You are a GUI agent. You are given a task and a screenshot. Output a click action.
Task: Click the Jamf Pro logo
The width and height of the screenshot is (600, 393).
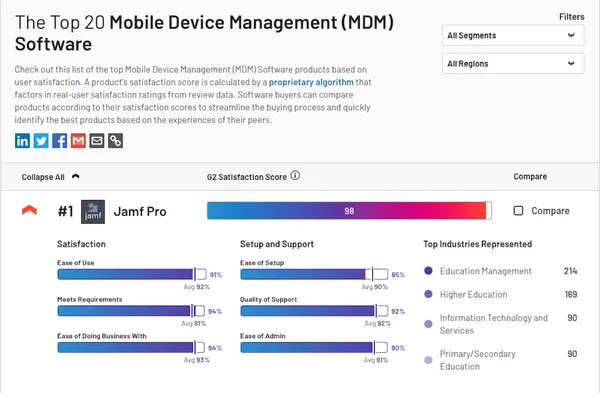(93, 212)
